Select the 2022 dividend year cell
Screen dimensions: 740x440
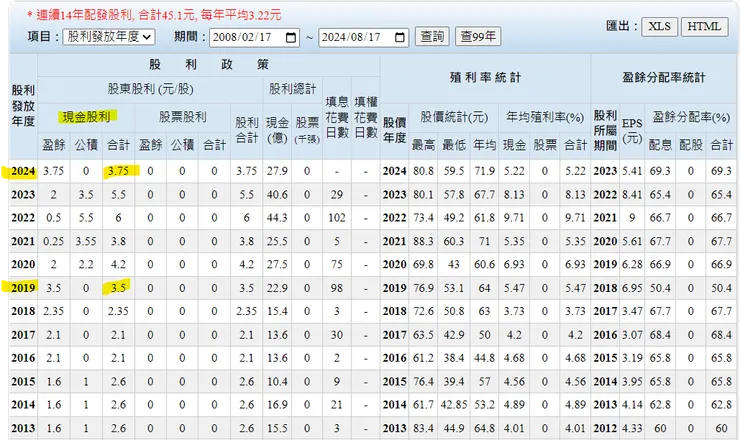(23, 218)
